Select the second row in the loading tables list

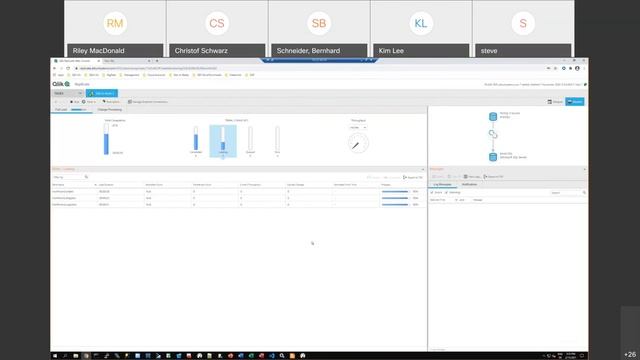(x=239, y=198)
